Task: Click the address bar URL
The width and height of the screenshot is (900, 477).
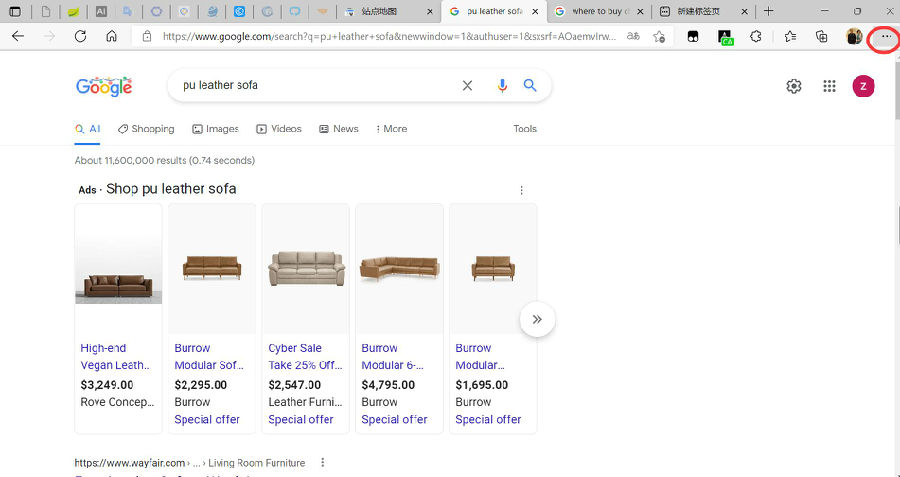Action: point(389,36)
